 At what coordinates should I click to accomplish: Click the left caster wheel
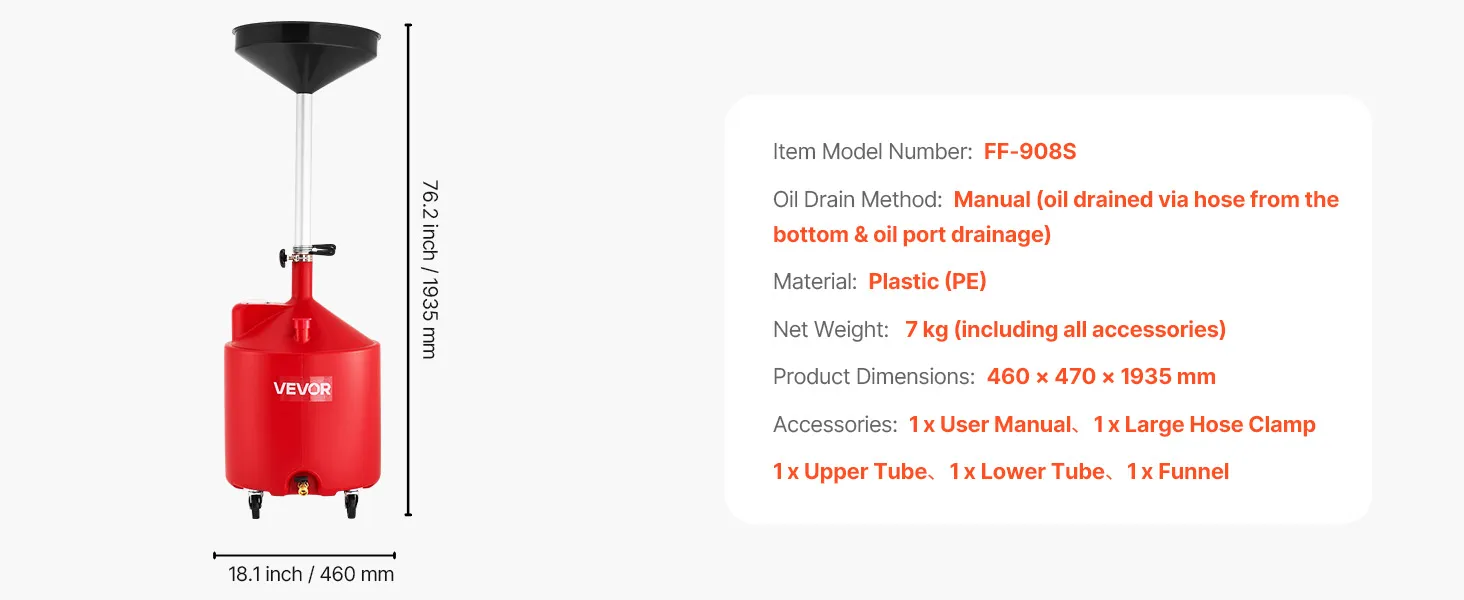[x=255, y=506]
